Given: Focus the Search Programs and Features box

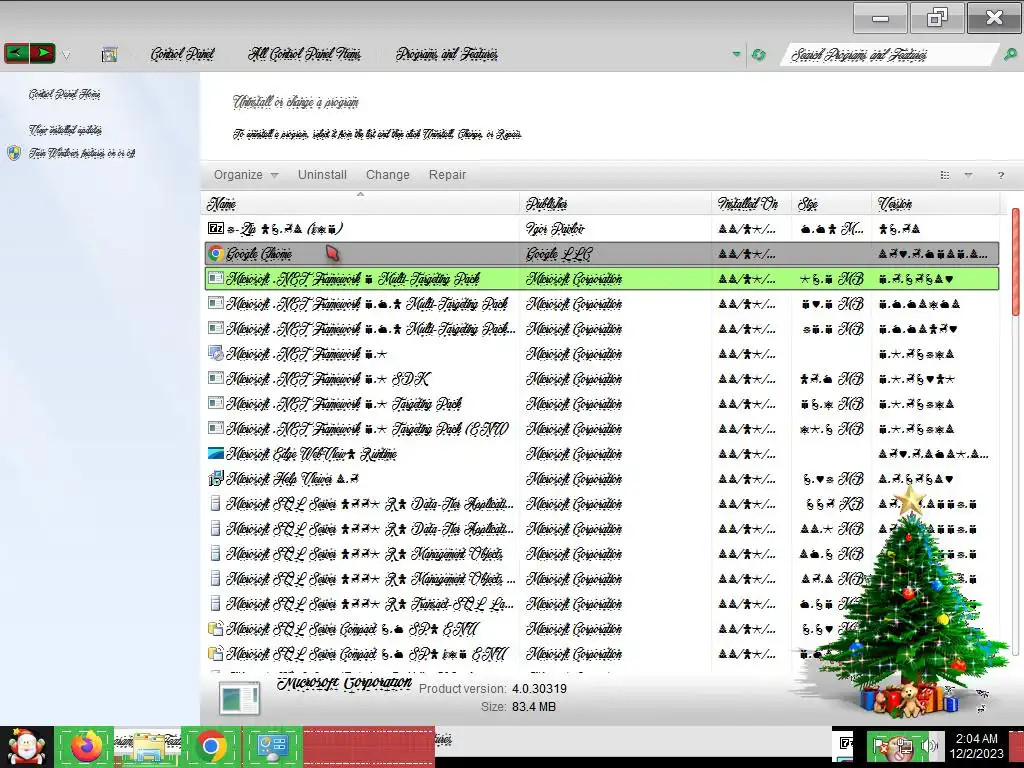Looking at the screenshot, I should point(888,55).
